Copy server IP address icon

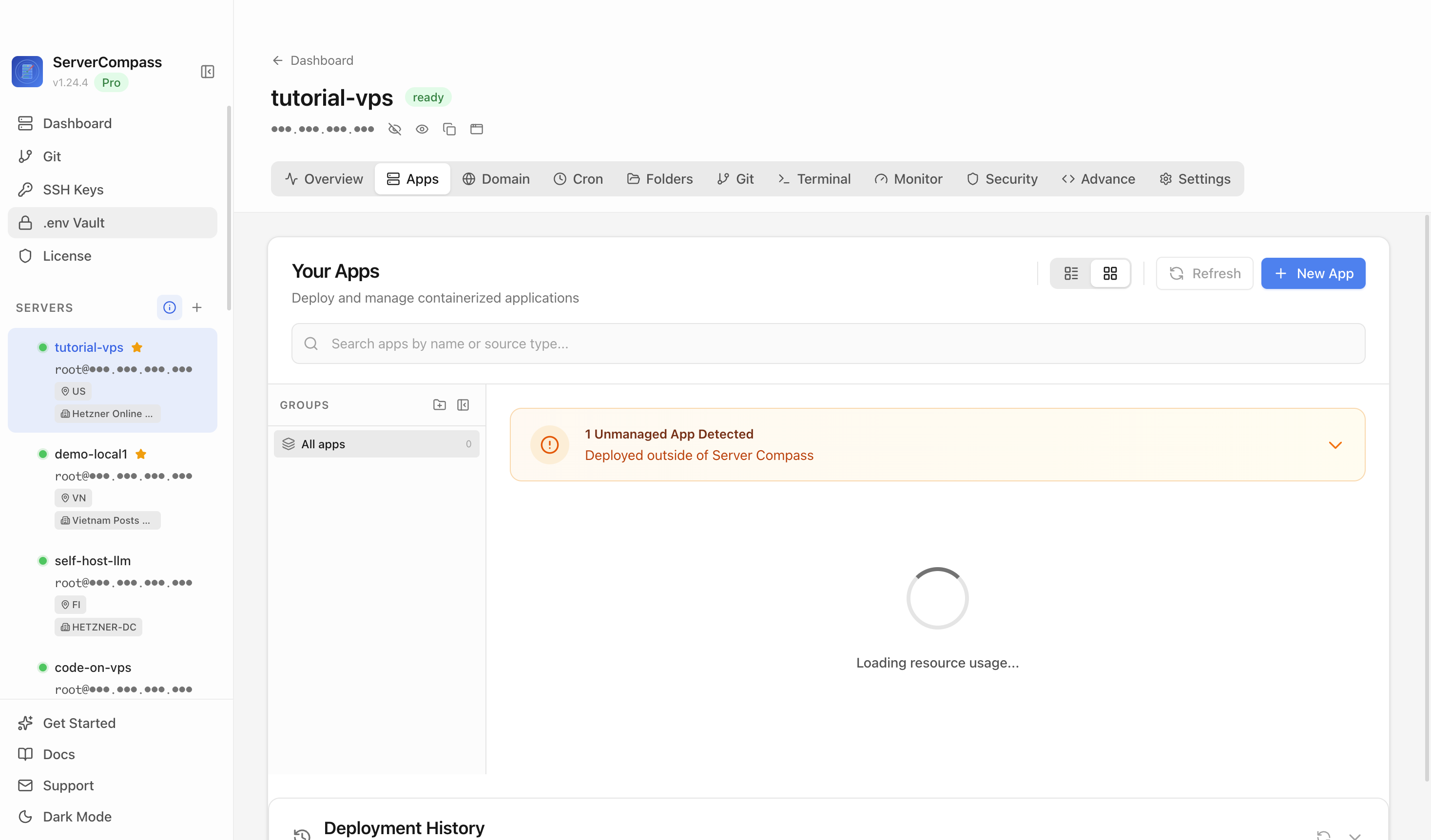coord(449,130)
